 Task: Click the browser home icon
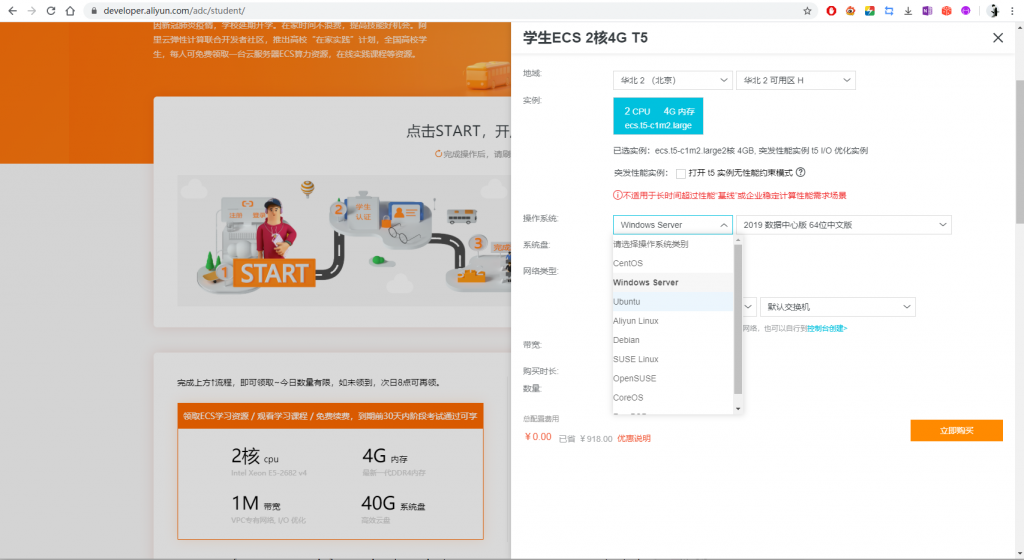[x=70, y=11]
